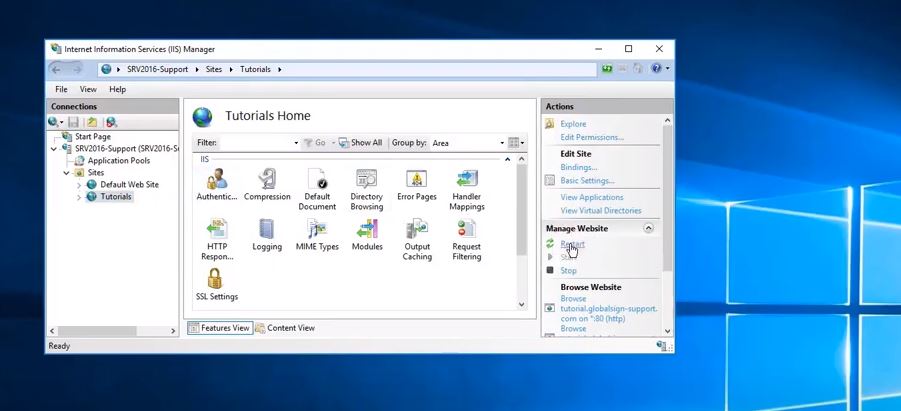Open the Group by Area dropdown
This screenshot has height=411, width=901.
[x=502, y=143]
